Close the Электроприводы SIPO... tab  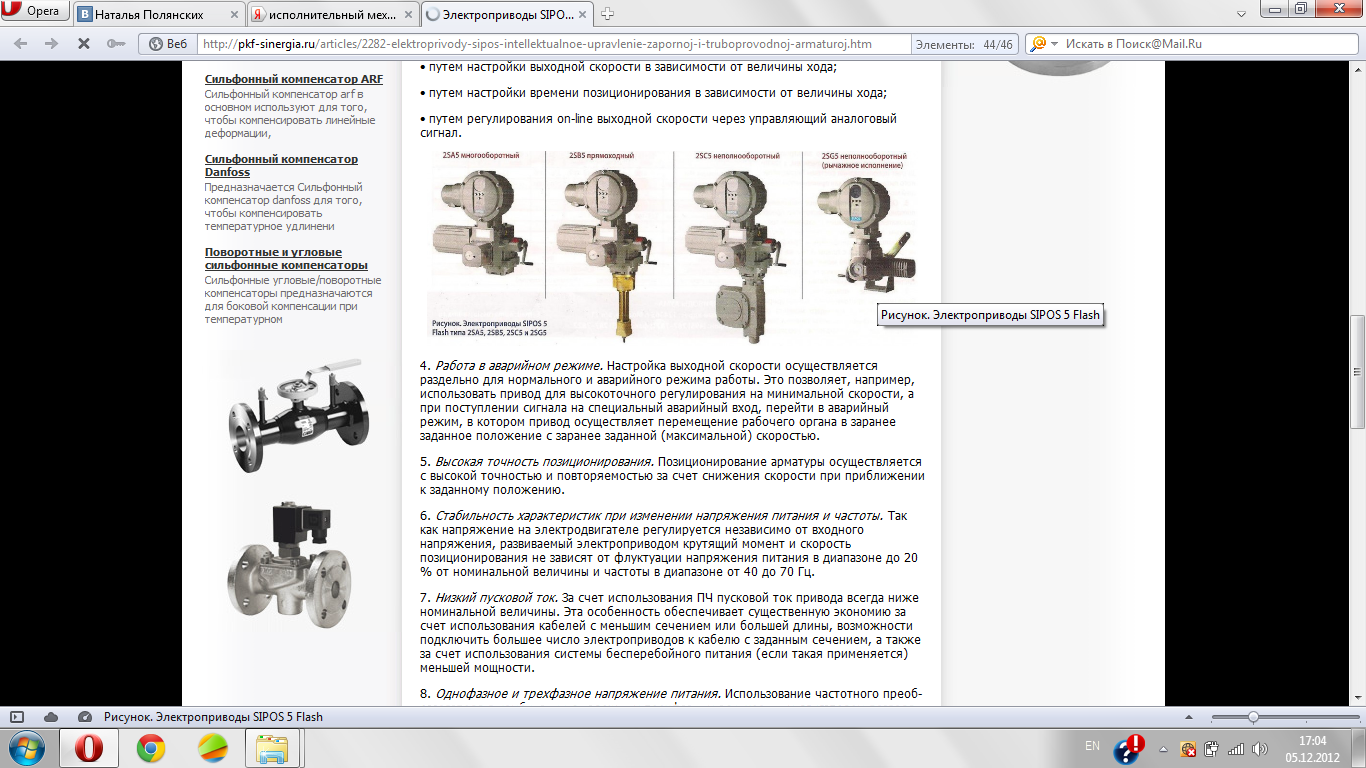[x=580, y=15]
